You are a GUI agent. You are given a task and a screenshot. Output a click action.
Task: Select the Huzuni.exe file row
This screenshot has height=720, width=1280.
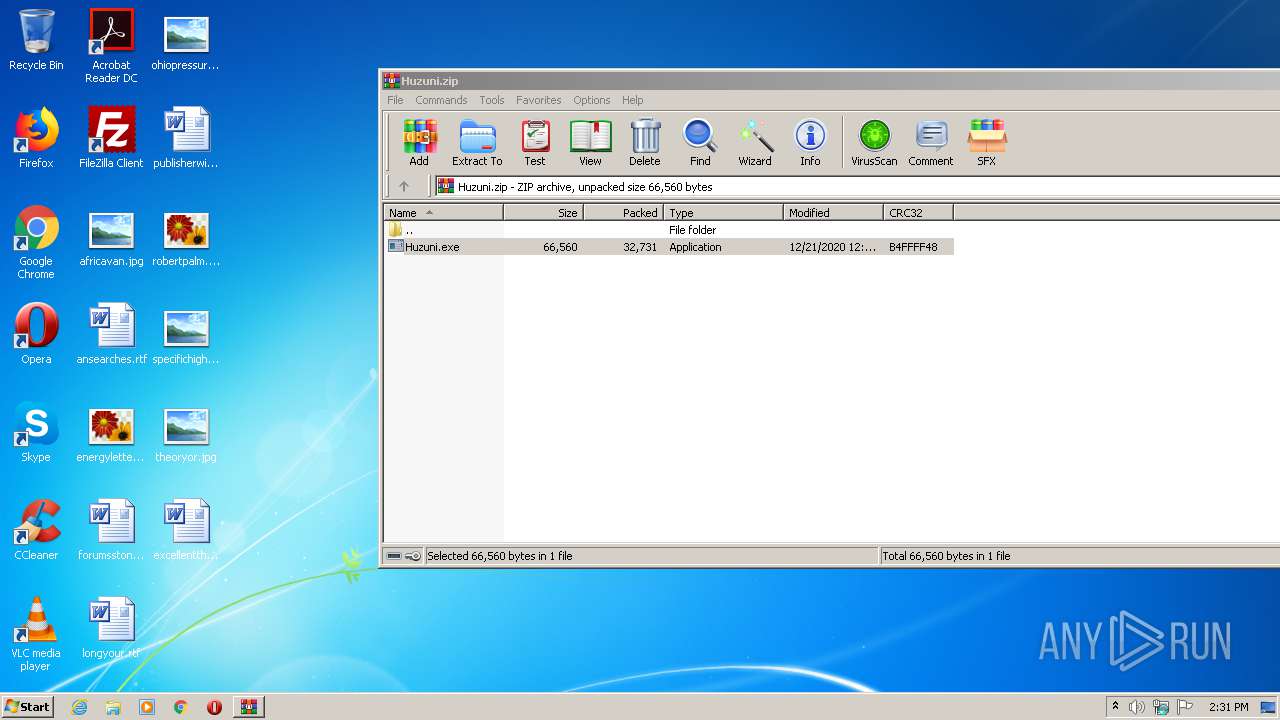(669, 247)
